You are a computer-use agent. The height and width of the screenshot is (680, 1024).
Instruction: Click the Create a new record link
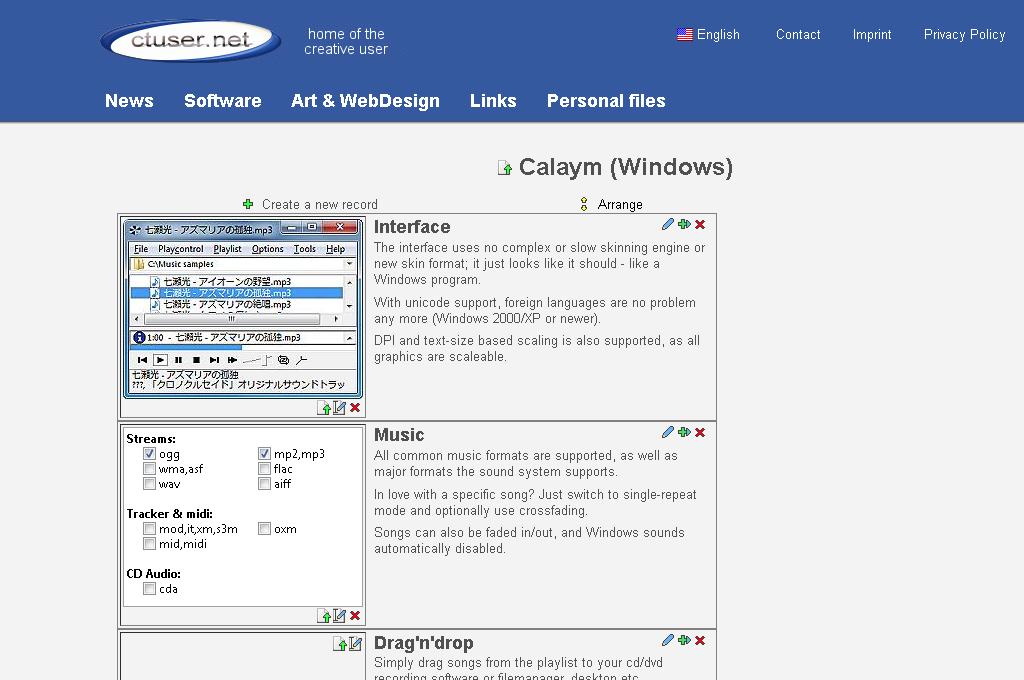(x=319, y=204)
